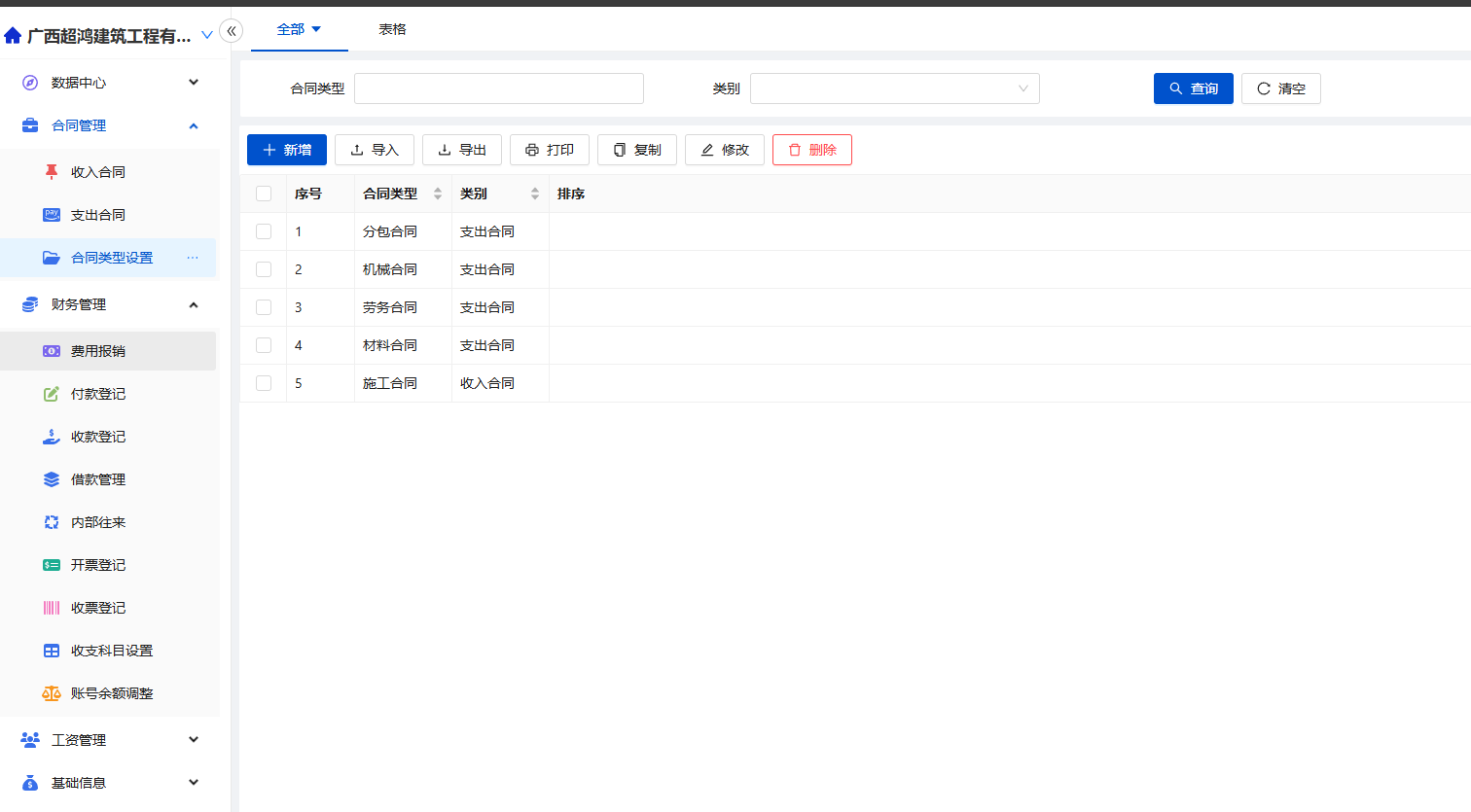Check the row for 分包合同
This screenshot has height=812, width=1471.
(x=264, y=231)
